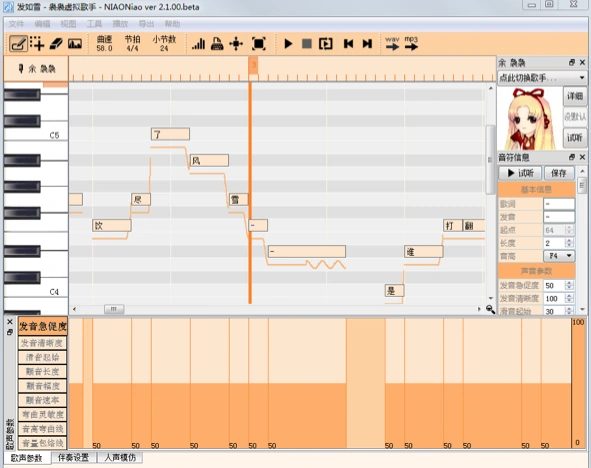Stop playback with the stop button

click(x=307, y=44)
